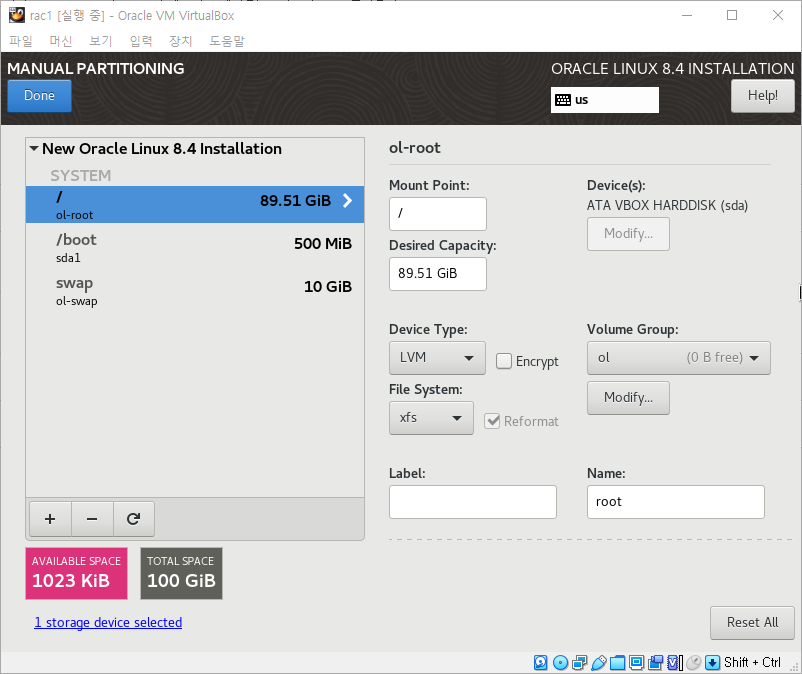Open the 보기 menu
This screenshot has height=674, width=802.
click(x=101, y=41)
